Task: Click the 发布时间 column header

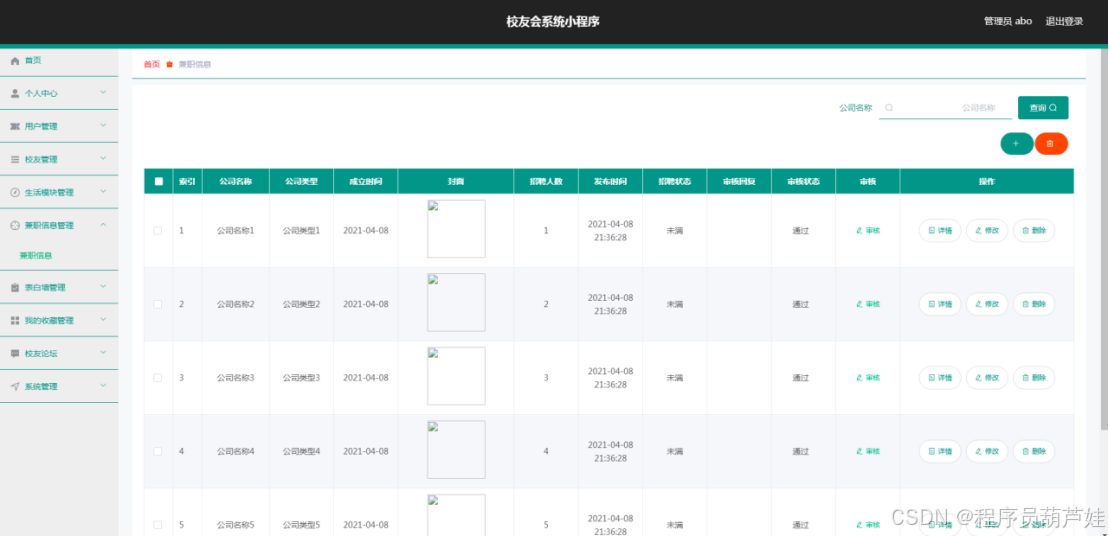Action: pos(610,181)
